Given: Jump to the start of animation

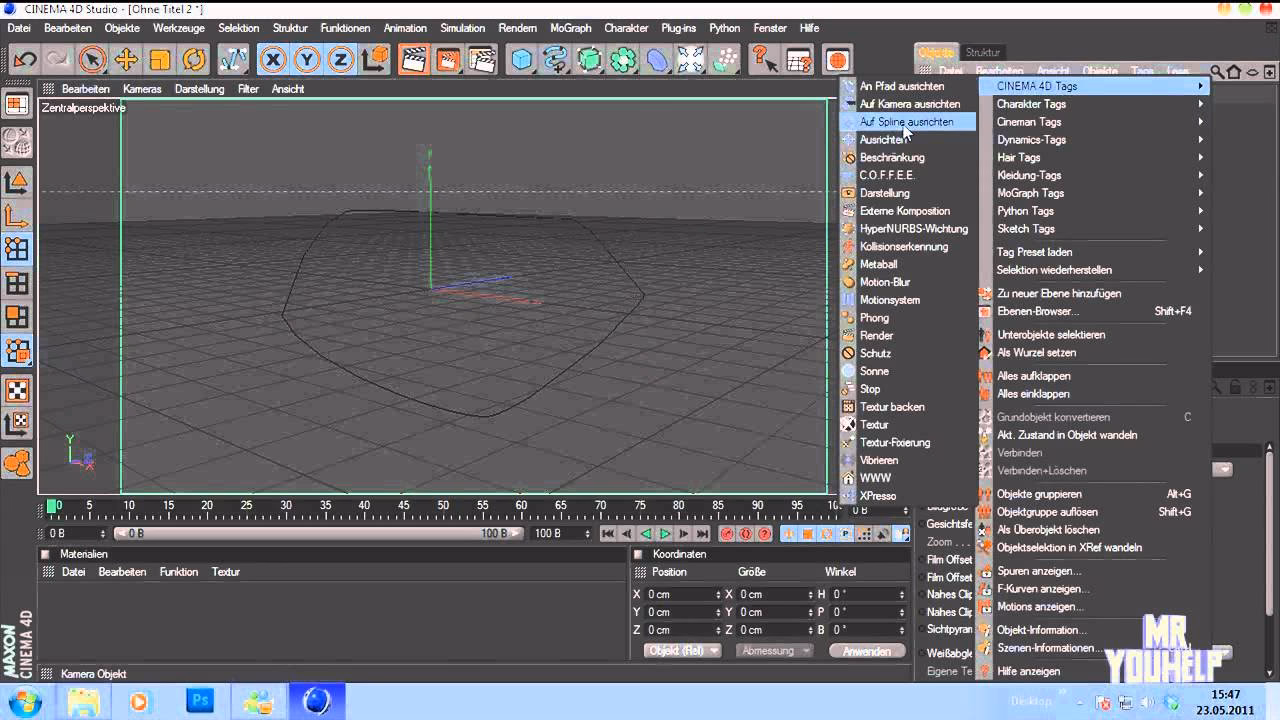Looking at the screenshot, I should coord(608,534).
